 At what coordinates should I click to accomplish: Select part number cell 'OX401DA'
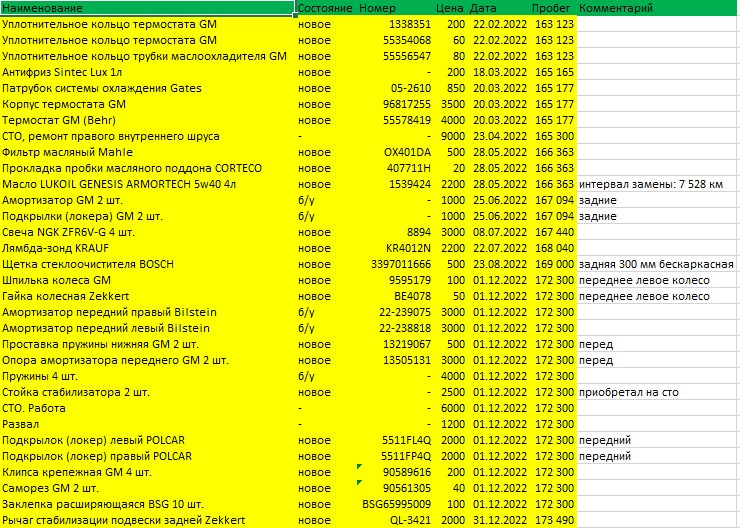(x=395, y=152)
